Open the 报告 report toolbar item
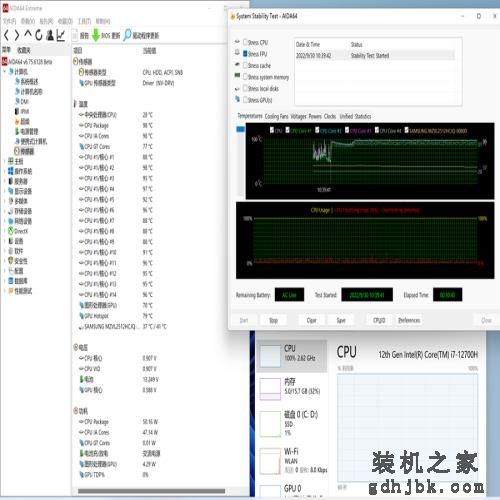The width and height of the screenshot is (500, 500). click(81, 35)
